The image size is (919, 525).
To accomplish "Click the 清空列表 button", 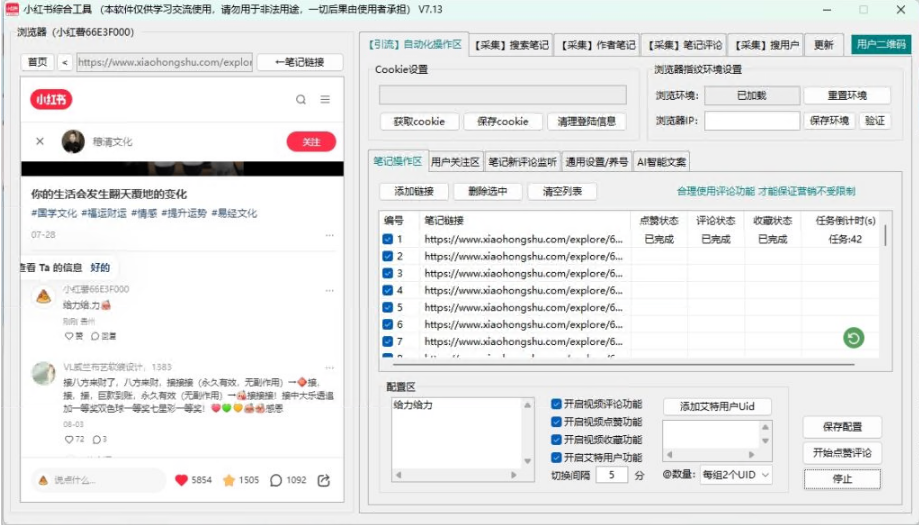I will point(562,191).
